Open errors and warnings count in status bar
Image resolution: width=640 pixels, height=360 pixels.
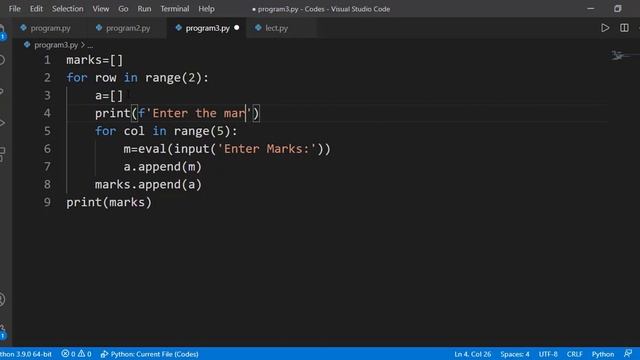click(76, 354)
